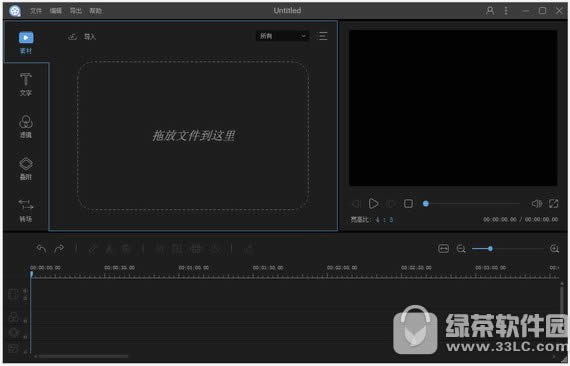Open the 滤镜 filters panel
Screen dimensions: 570x366
tap(25, 126)
